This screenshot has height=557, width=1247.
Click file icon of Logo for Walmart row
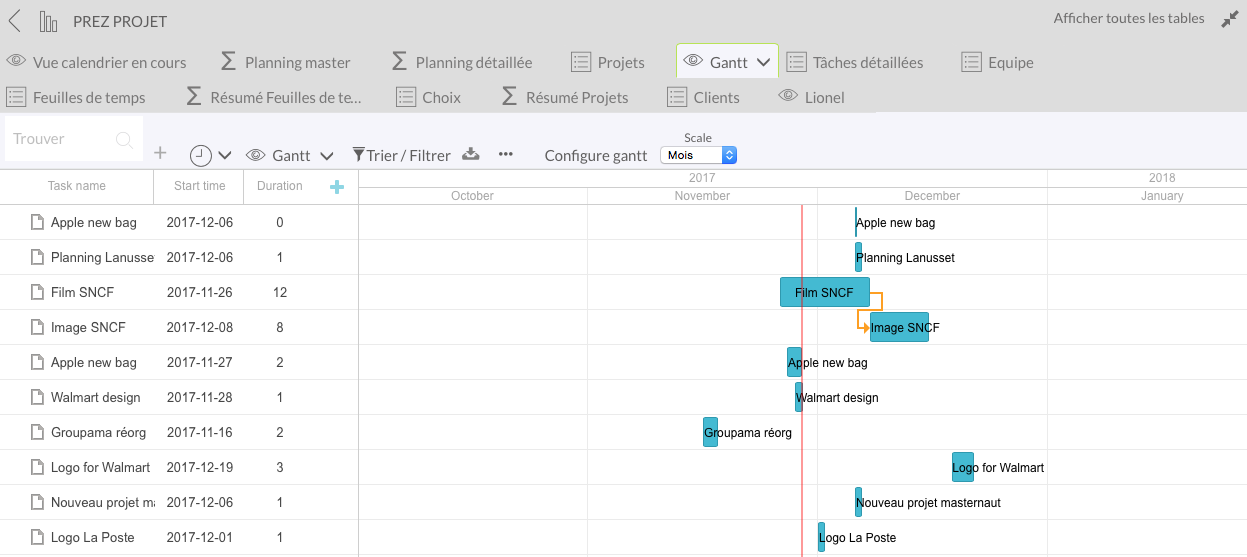pos(37,467)
